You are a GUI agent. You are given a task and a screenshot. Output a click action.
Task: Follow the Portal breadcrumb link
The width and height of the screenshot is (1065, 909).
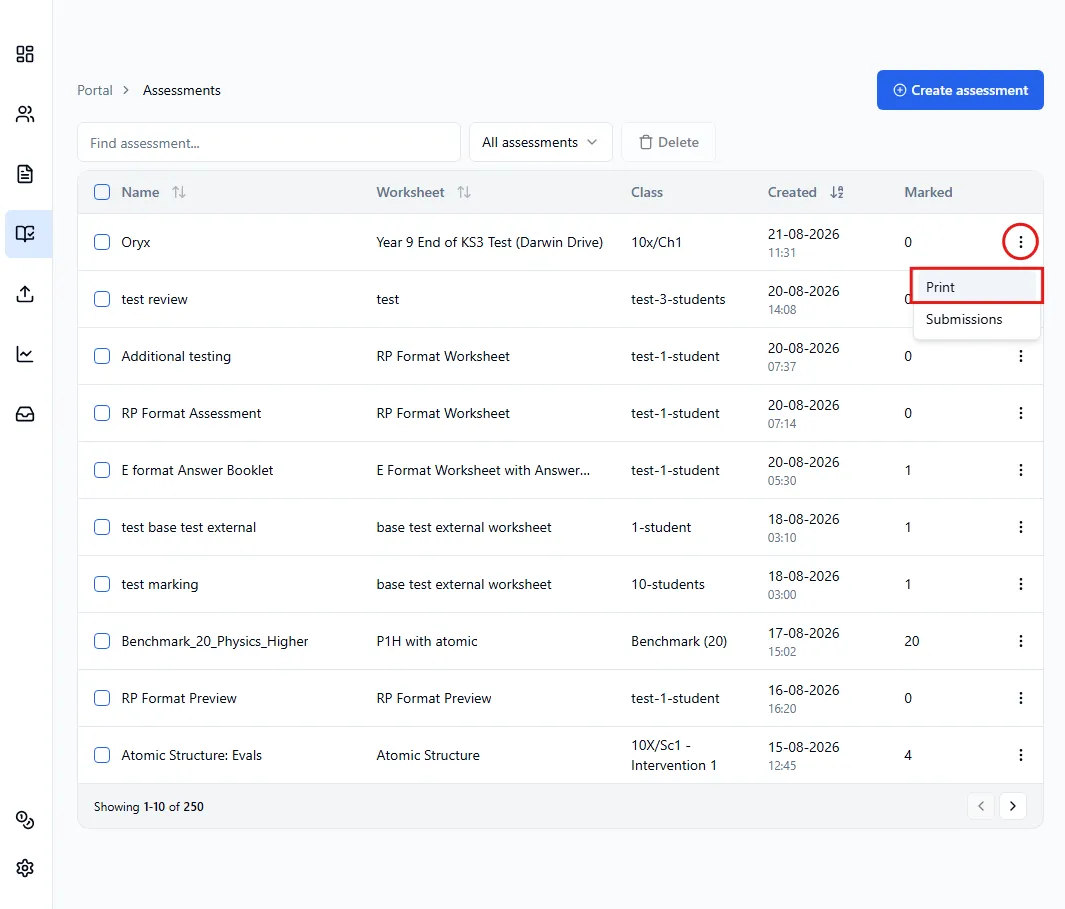pyautogui.click(x=94, y=90)
